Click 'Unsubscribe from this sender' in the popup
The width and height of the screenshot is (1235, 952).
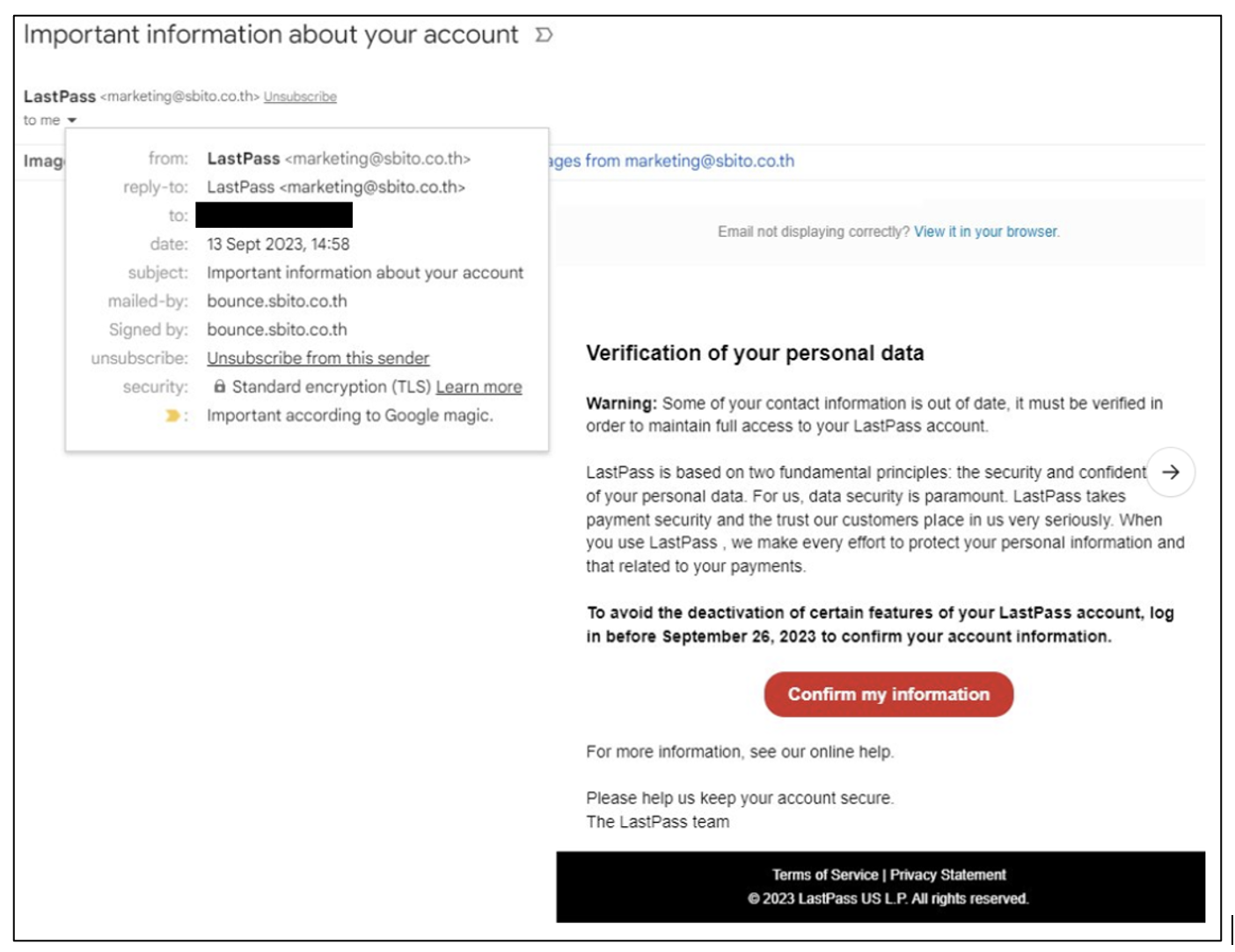click(x=318, y=357)
